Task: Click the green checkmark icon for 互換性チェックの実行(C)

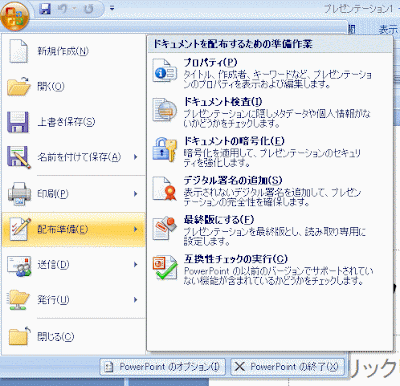Action: pos(165,267)
